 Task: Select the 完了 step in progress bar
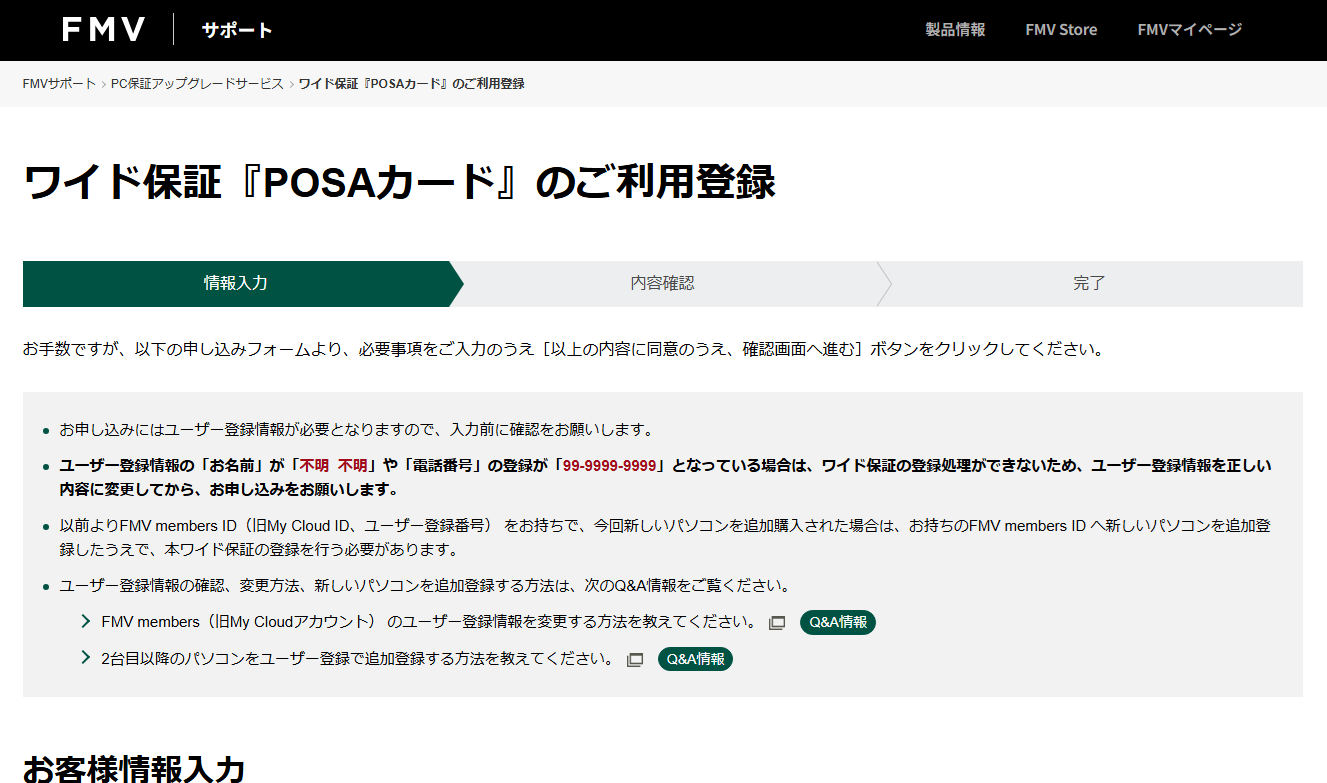point(1089,283)
